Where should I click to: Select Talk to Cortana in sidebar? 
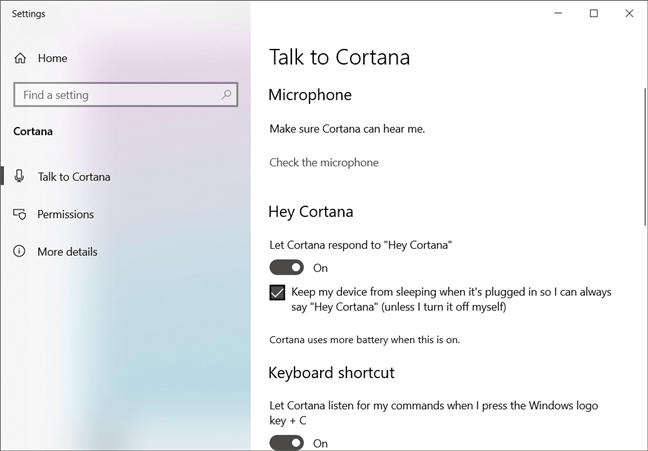coord(74,177)
